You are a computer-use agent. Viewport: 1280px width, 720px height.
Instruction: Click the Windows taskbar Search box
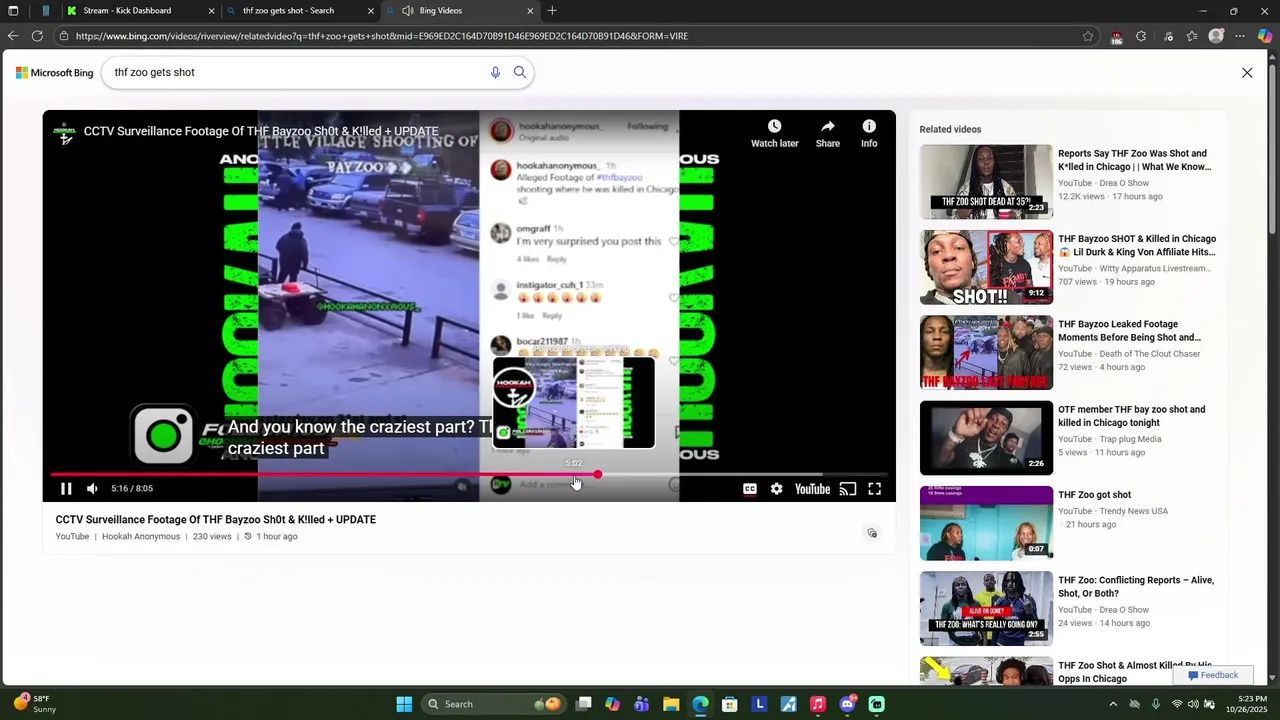point(492,704)
